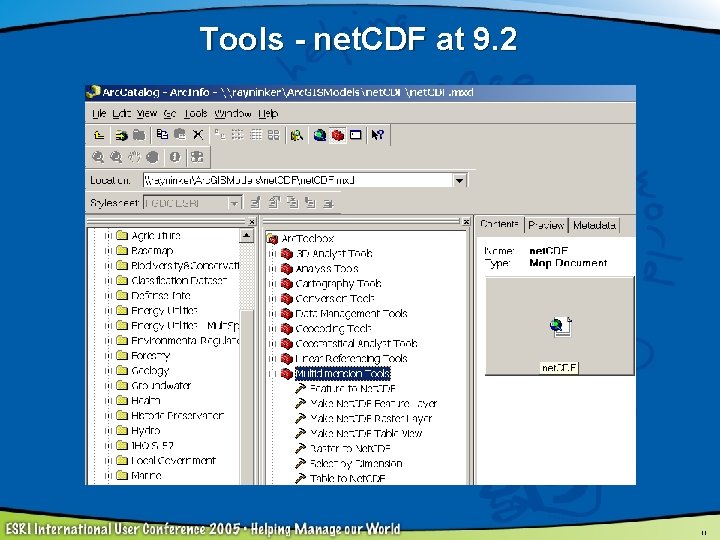This screenshot has width=720, height=540.
Task: Close the ArcToolbox panel
Action: tap(466, 222)
